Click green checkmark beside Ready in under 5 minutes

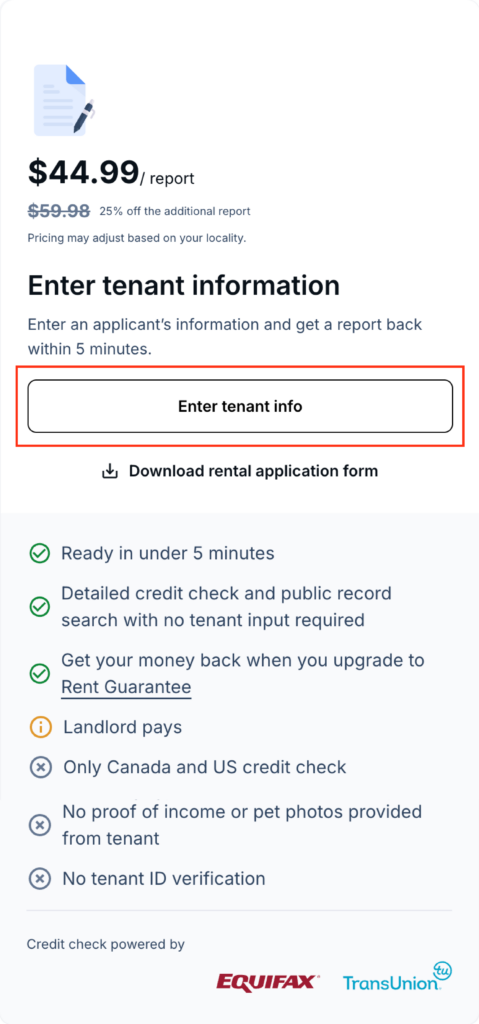point(40,554)
